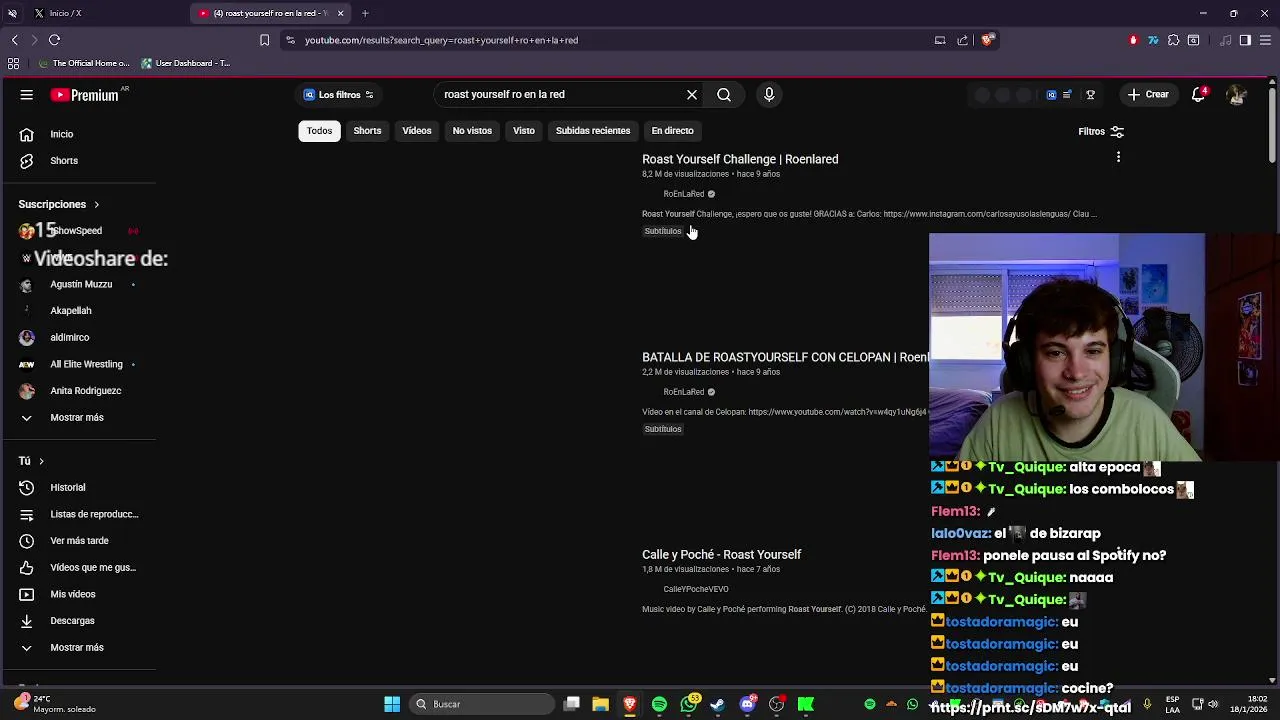Open the browser extensions puzzle icon
The height and width of the screenshot is (720, 1280).
[1173, 40]
